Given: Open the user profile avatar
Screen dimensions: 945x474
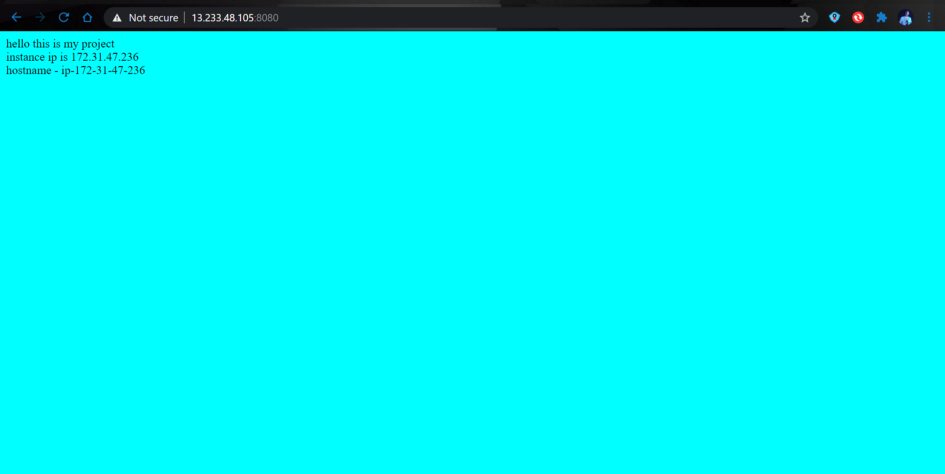Looking at the screenshot, I should point(905,17).
